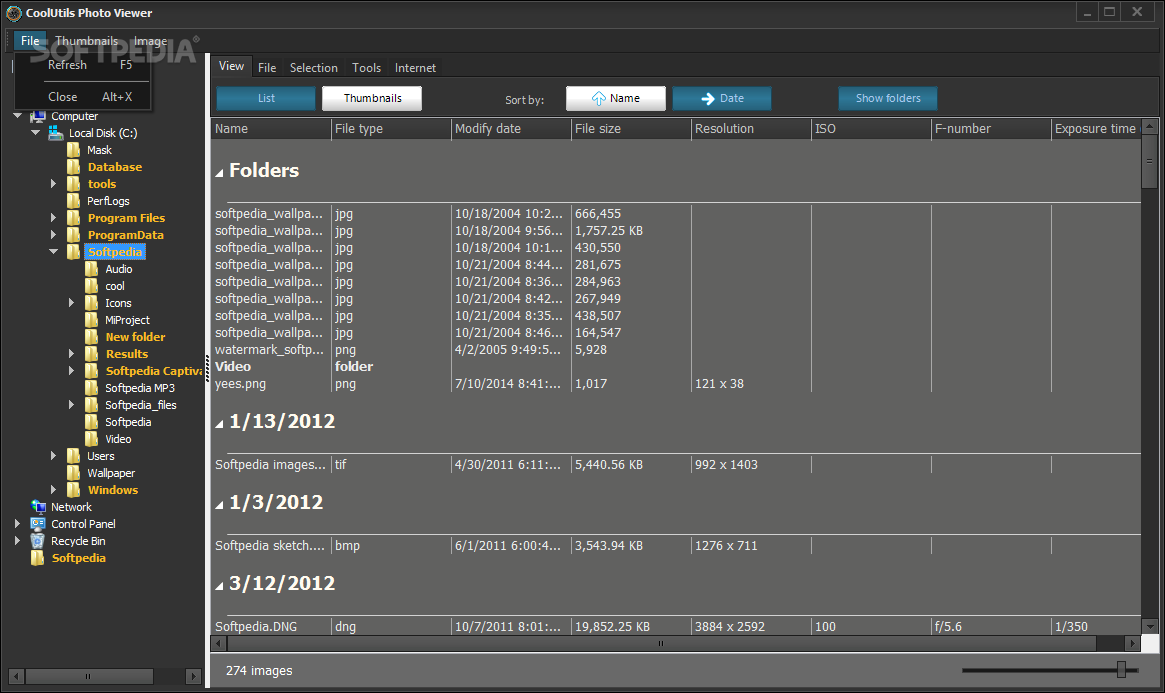This screenshot has height=693, width=1165.
Task: Choose Refresh from the File menu
Action: [x=82, y=65]
